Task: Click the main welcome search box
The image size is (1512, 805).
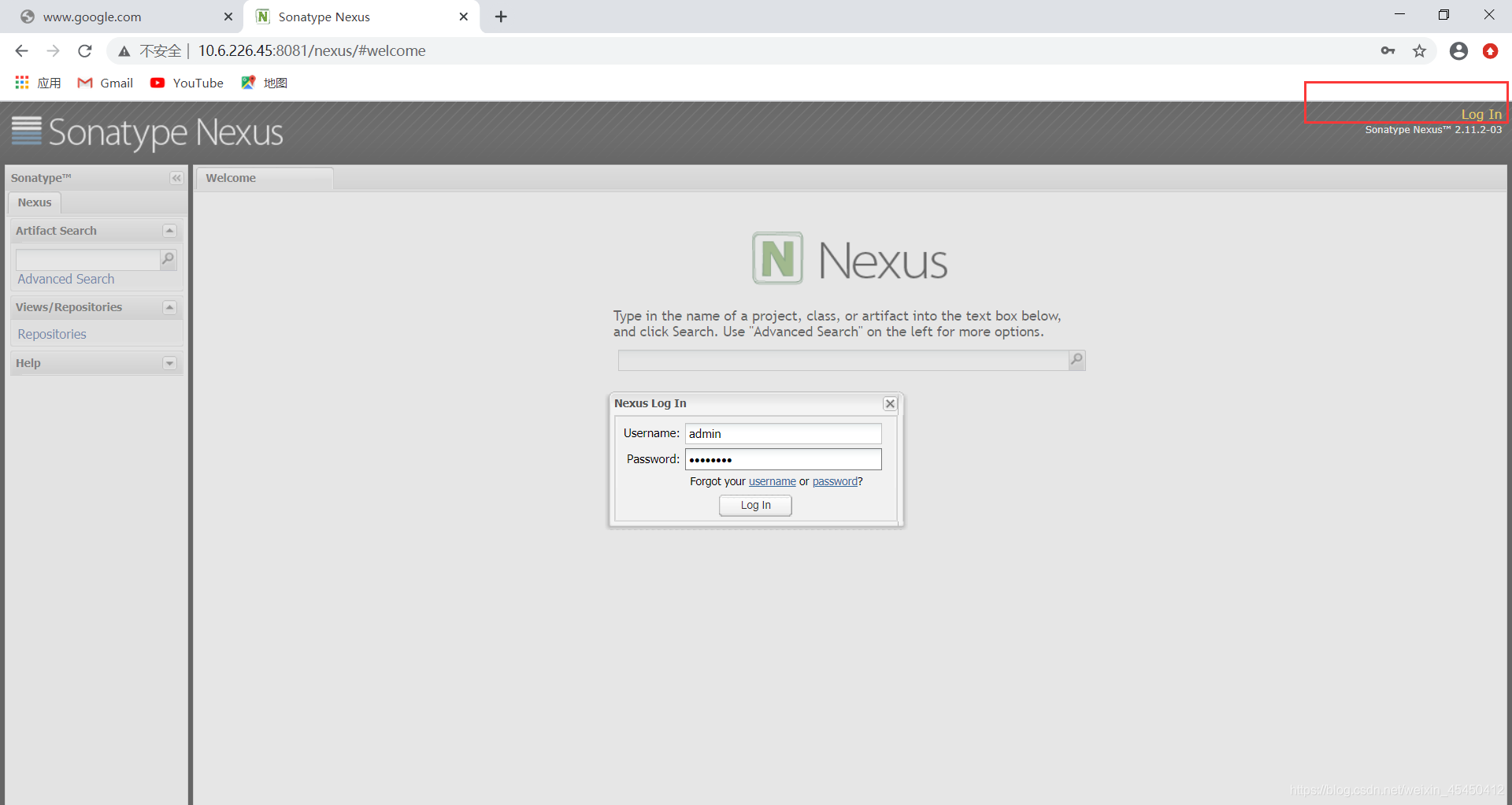Action: coord(843,361)
